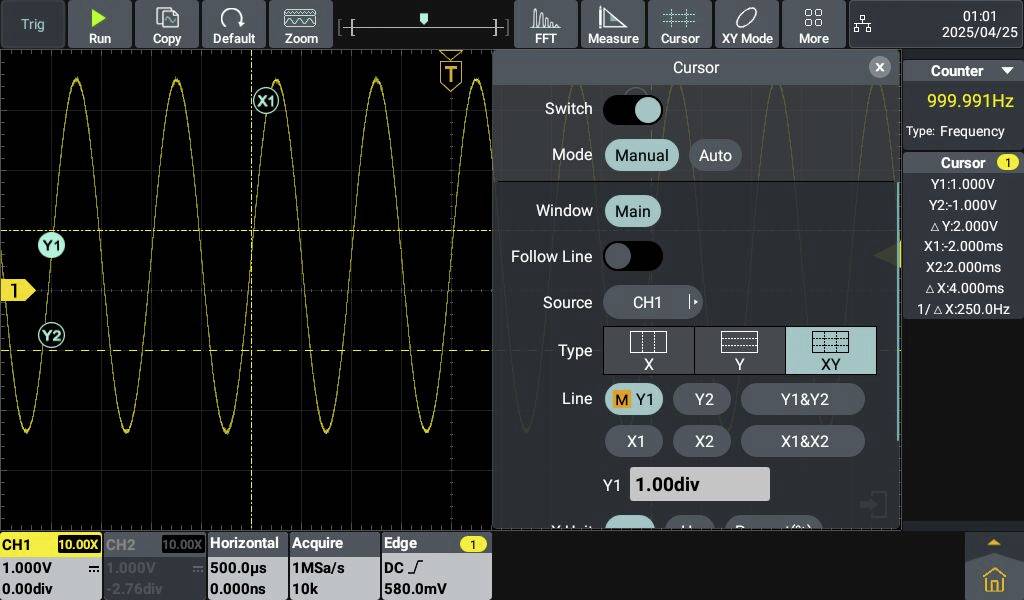Edit the Y1 1.00div input field
Image resolution: width=1024 pixels, height=600 pixels.
coord(698,483)
